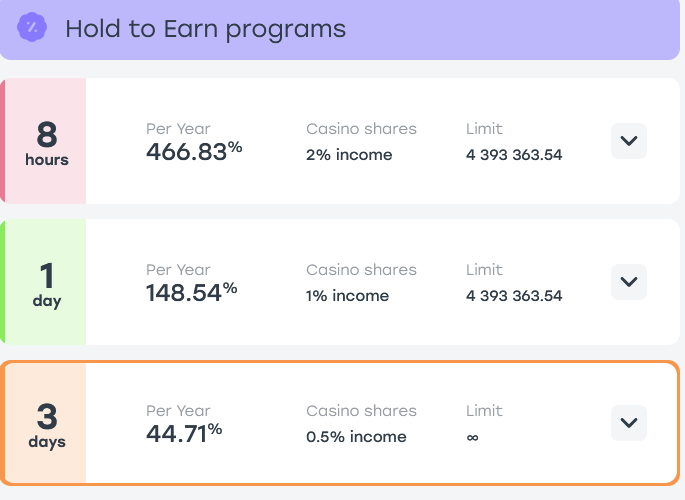Select the 8 hours duration tile
The width and height of the screenshot is (685, 500).
pyautogui.click(x=43, y=141)
